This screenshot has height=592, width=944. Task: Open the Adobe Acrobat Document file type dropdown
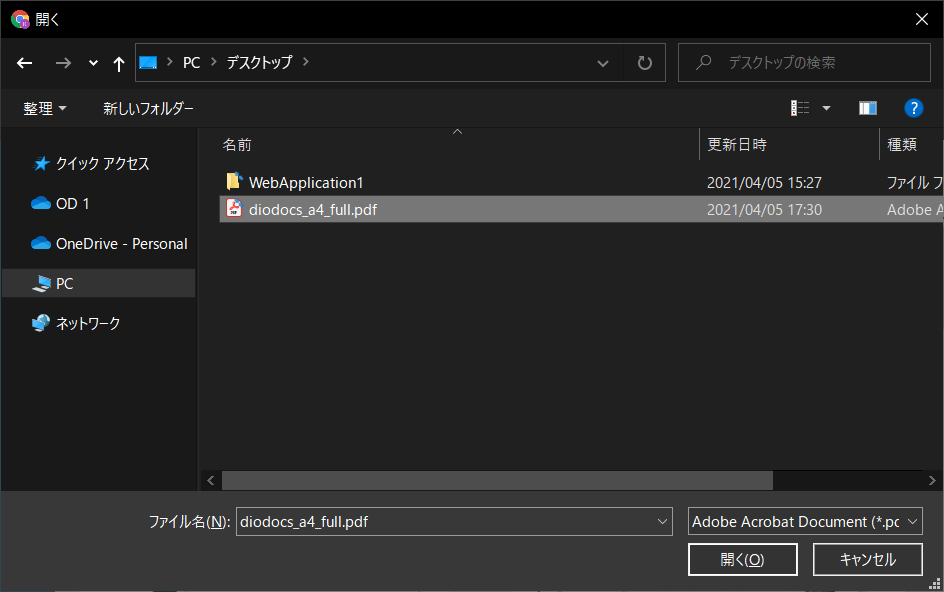tap(805, 522)
